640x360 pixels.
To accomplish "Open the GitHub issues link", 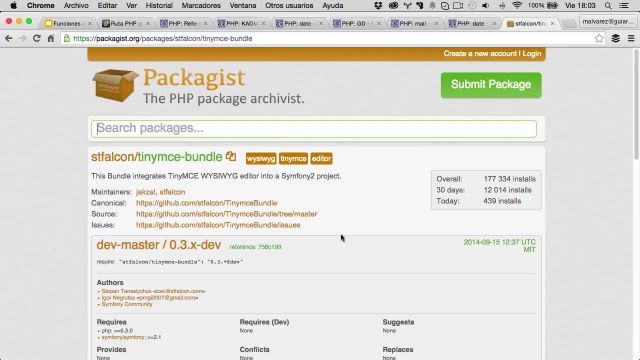I will (218, 225).
